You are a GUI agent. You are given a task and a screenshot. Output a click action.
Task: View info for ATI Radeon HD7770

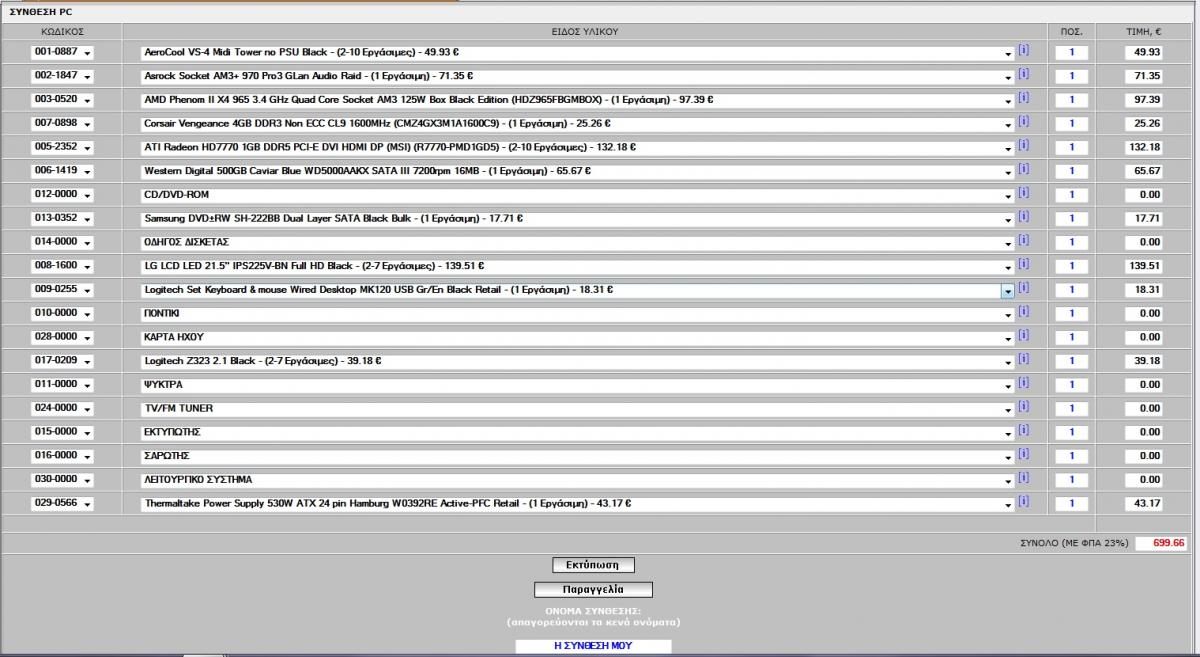(x=1023, y=145)
